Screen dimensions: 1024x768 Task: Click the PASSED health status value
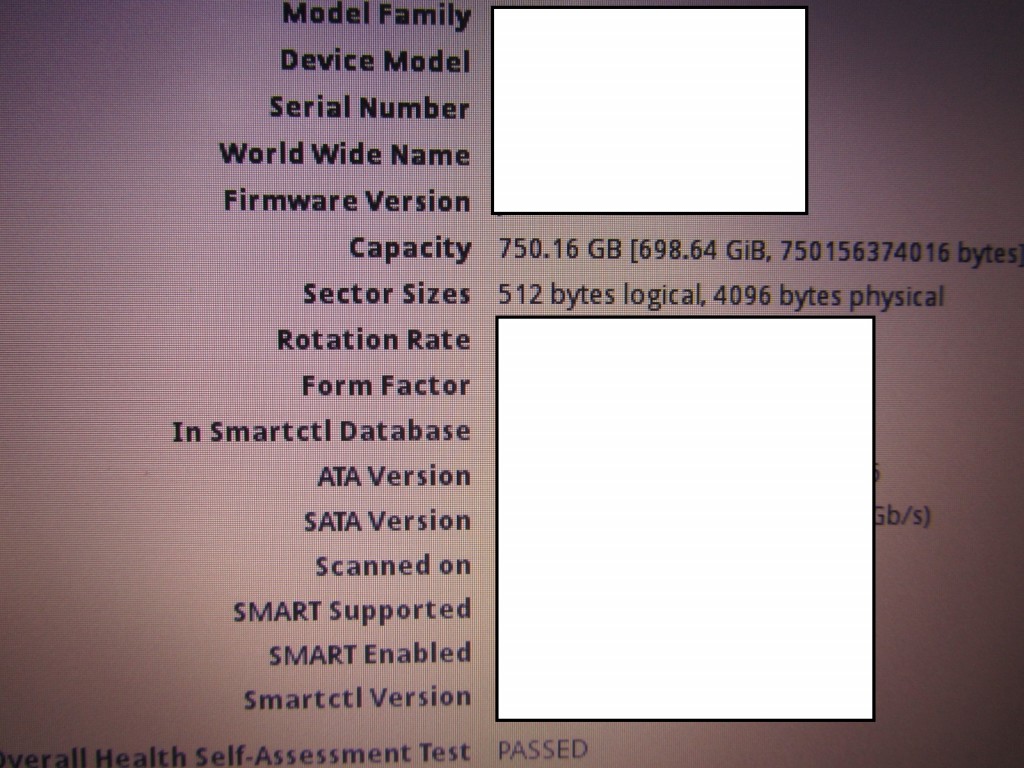click(x=543, y=749)
